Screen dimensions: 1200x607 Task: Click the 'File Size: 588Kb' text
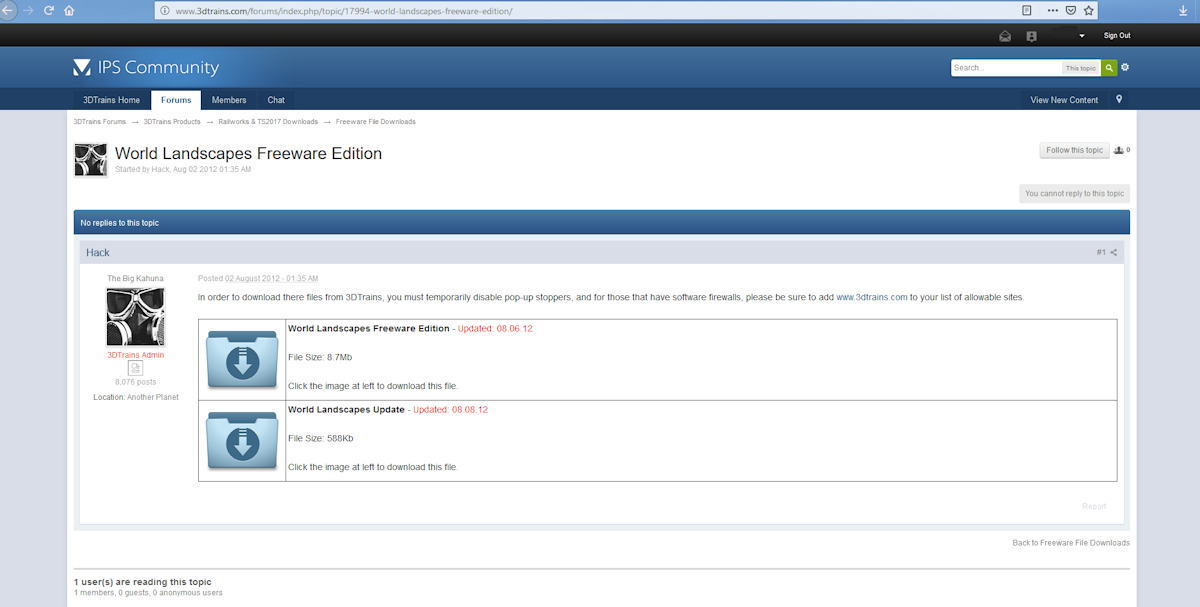(x=321, y=438)
